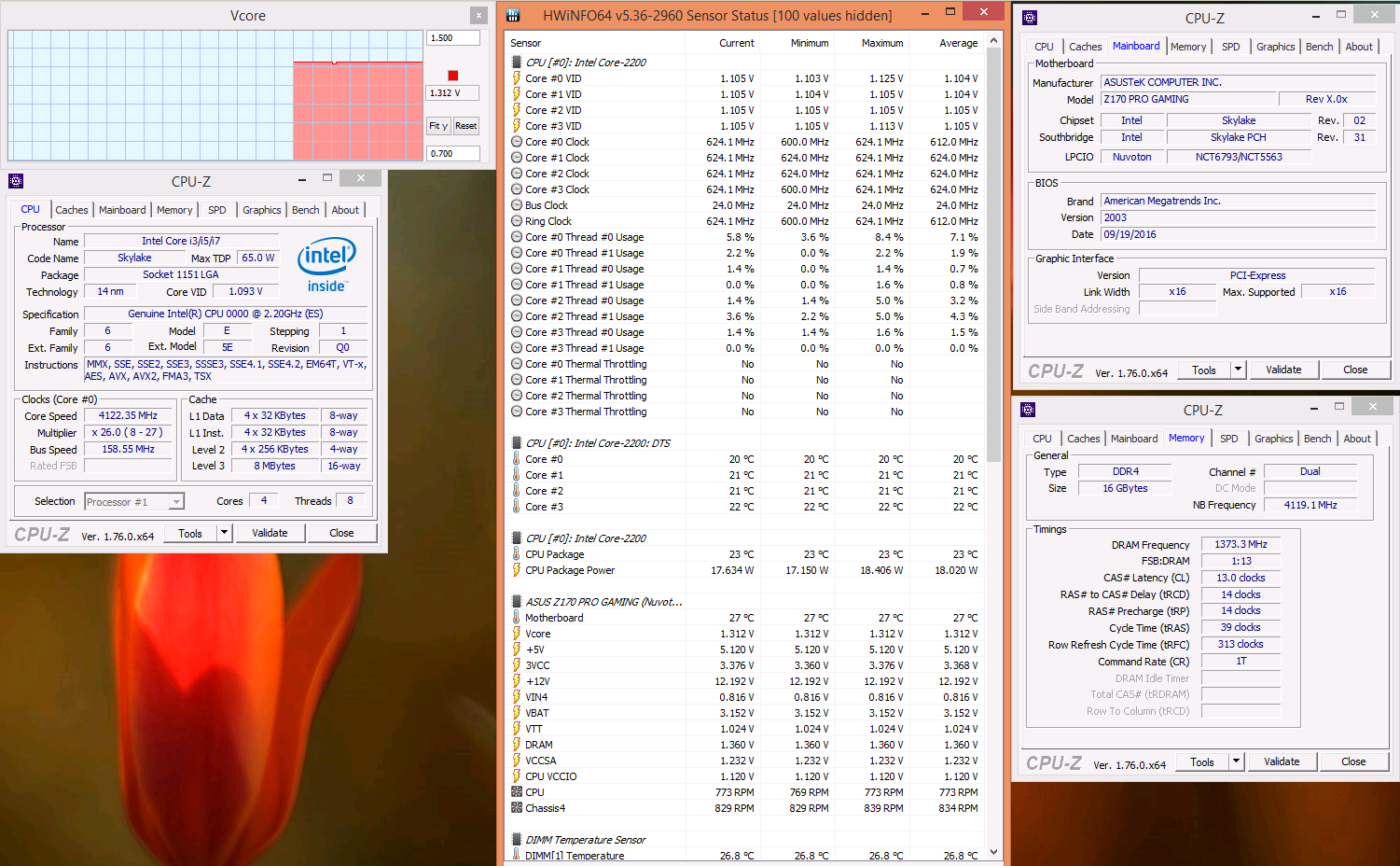This screenshot has width=1400, height=866.
Task: Click lightning icon beside VCCSA row
Action: click(517, 761)
